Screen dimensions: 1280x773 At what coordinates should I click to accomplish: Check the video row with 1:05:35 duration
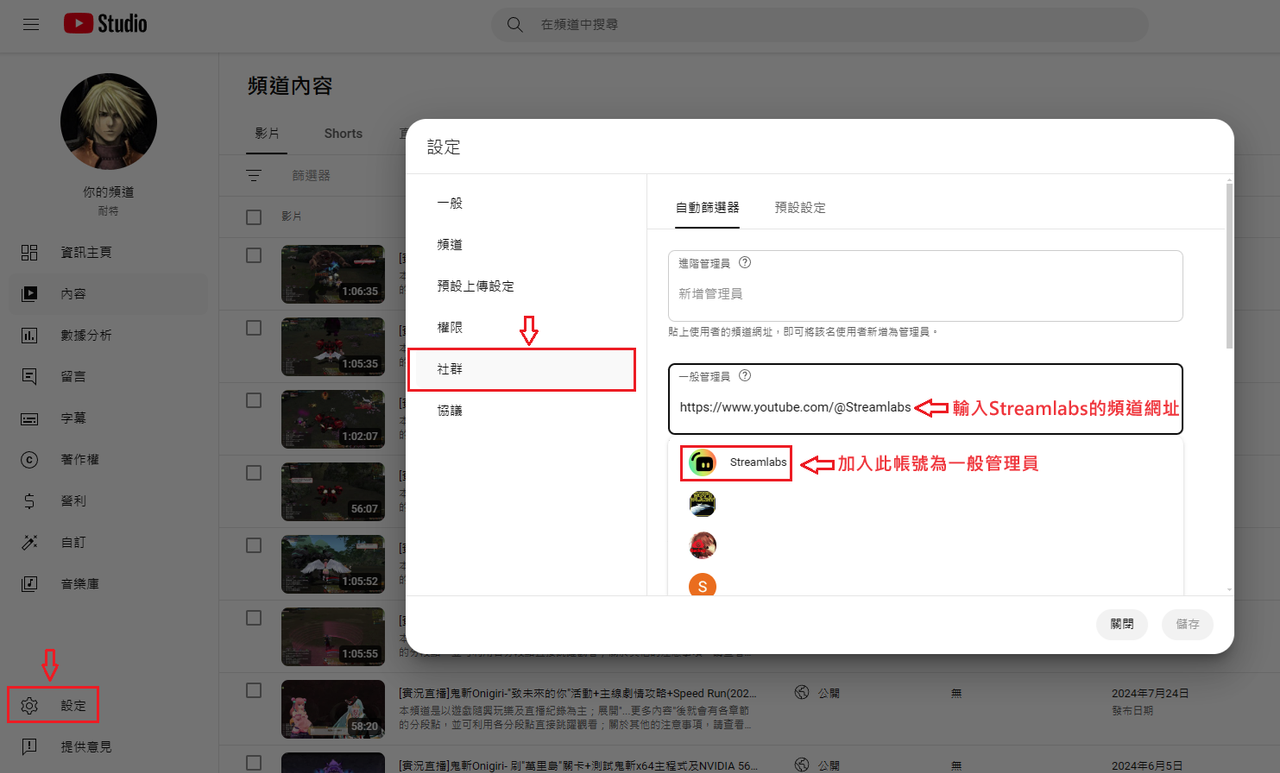click(254, 327)
